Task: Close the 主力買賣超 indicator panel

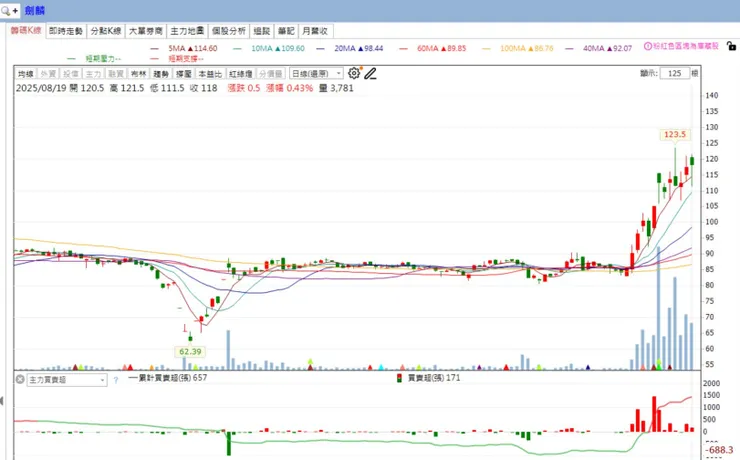Action: tap(20, 379)
